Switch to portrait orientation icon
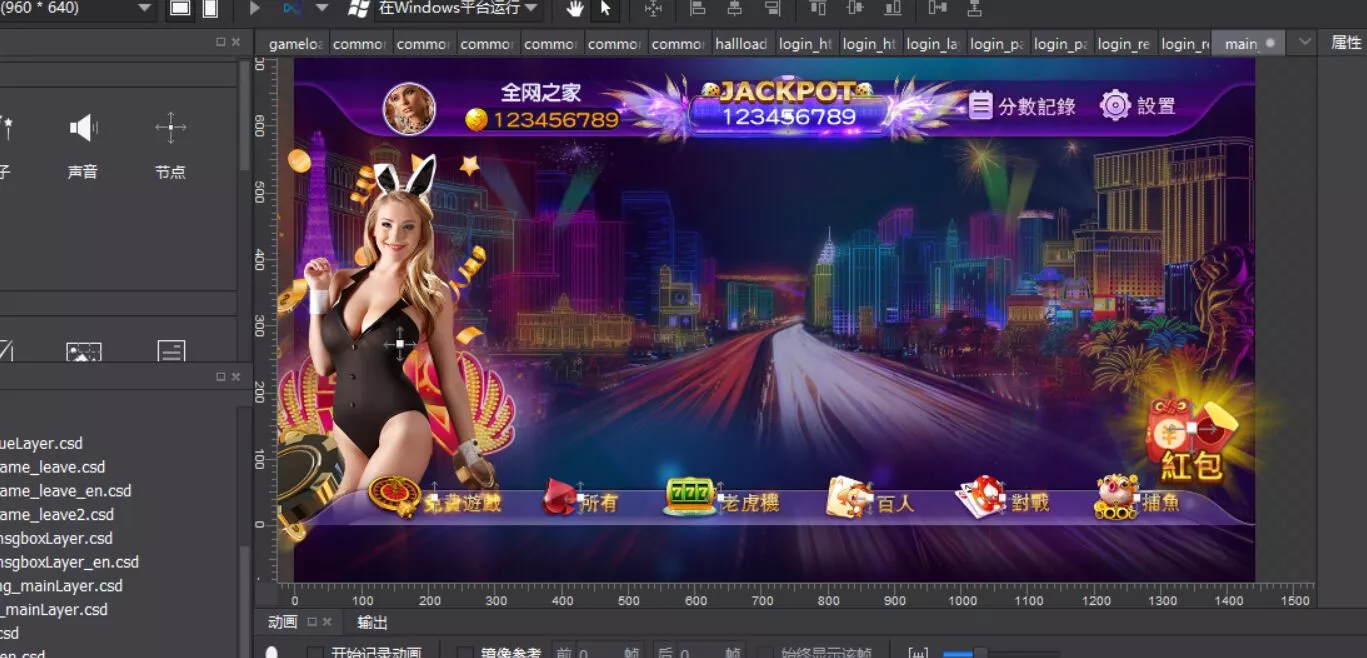Image resolution: width=1367 pixels, height=658 pixels. [x=210, y=9]
